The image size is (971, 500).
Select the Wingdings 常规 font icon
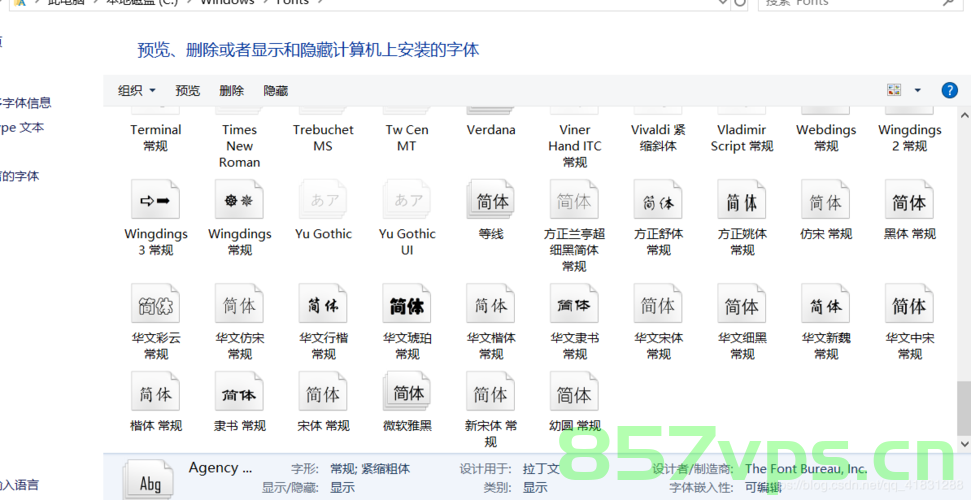pyautogui.click(x=239, y=200)
